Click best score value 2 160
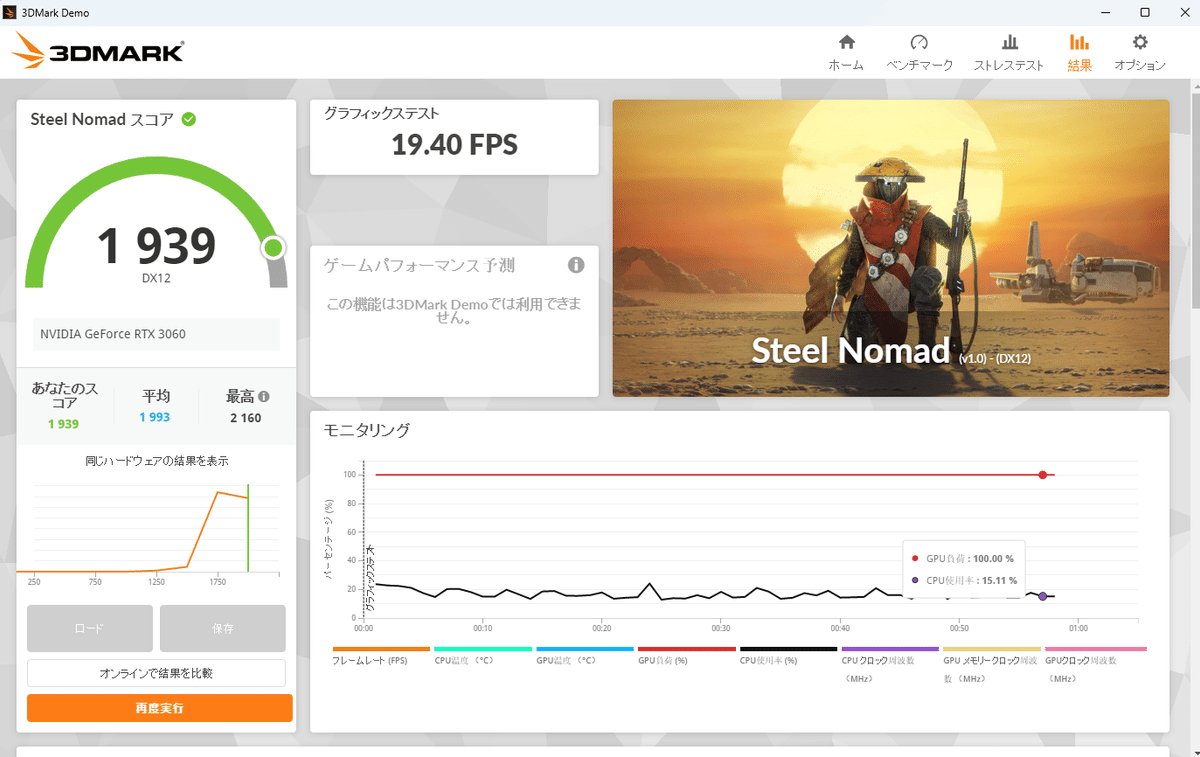Viewport: 1200px width, 757px height. pyautogui.click(x=245, y=417)
